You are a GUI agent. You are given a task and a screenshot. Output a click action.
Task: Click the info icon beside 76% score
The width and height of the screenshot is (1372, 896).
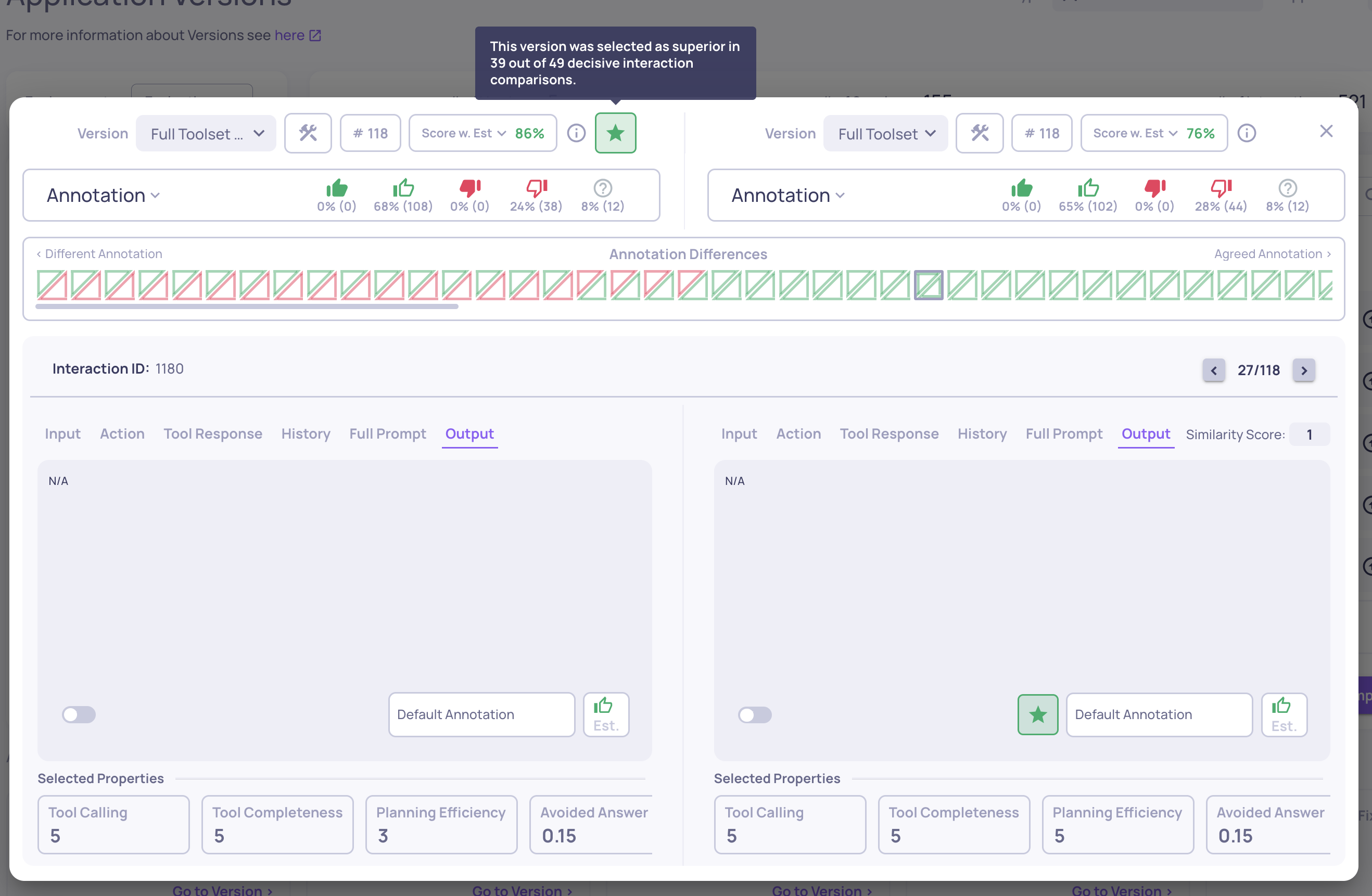(1247, 133)
